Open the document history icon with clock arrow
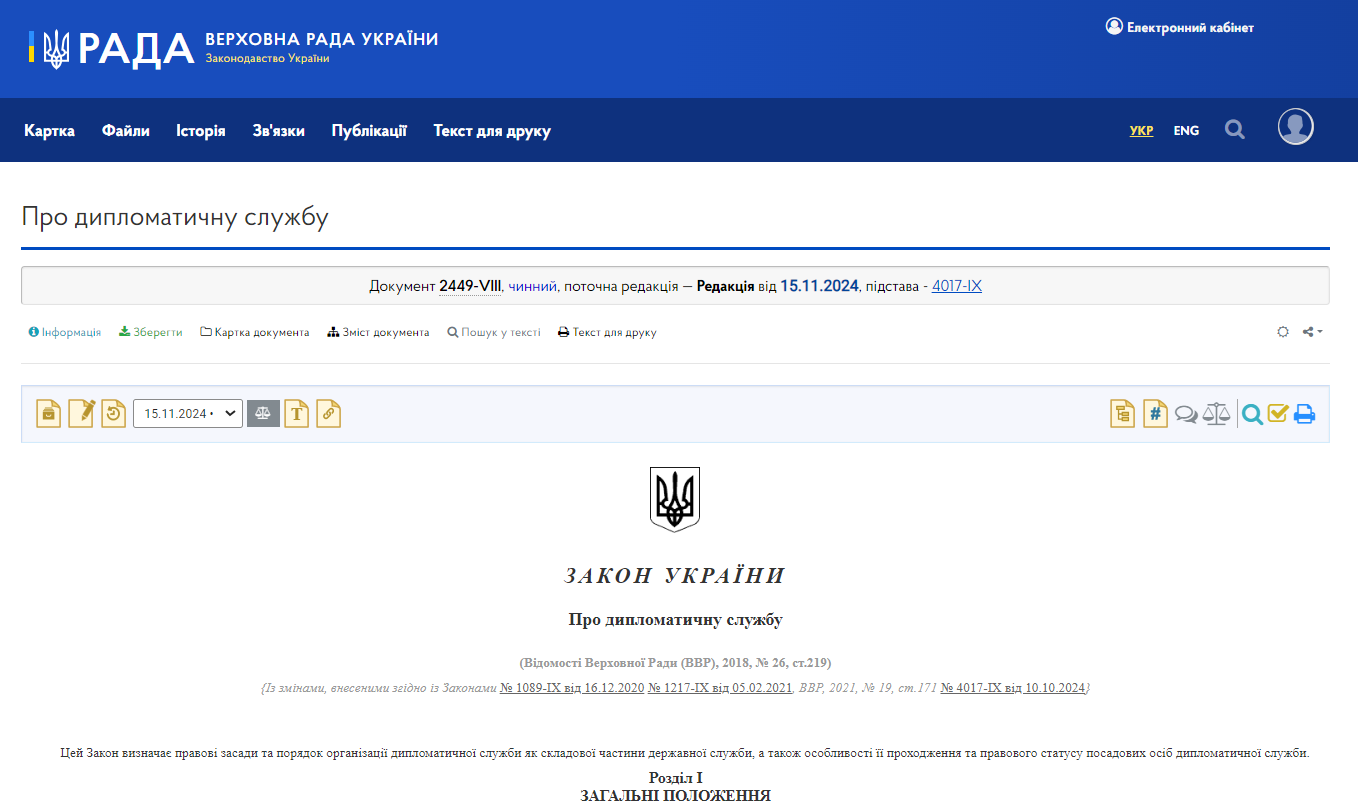The image size is (1358, 806). 113,413
